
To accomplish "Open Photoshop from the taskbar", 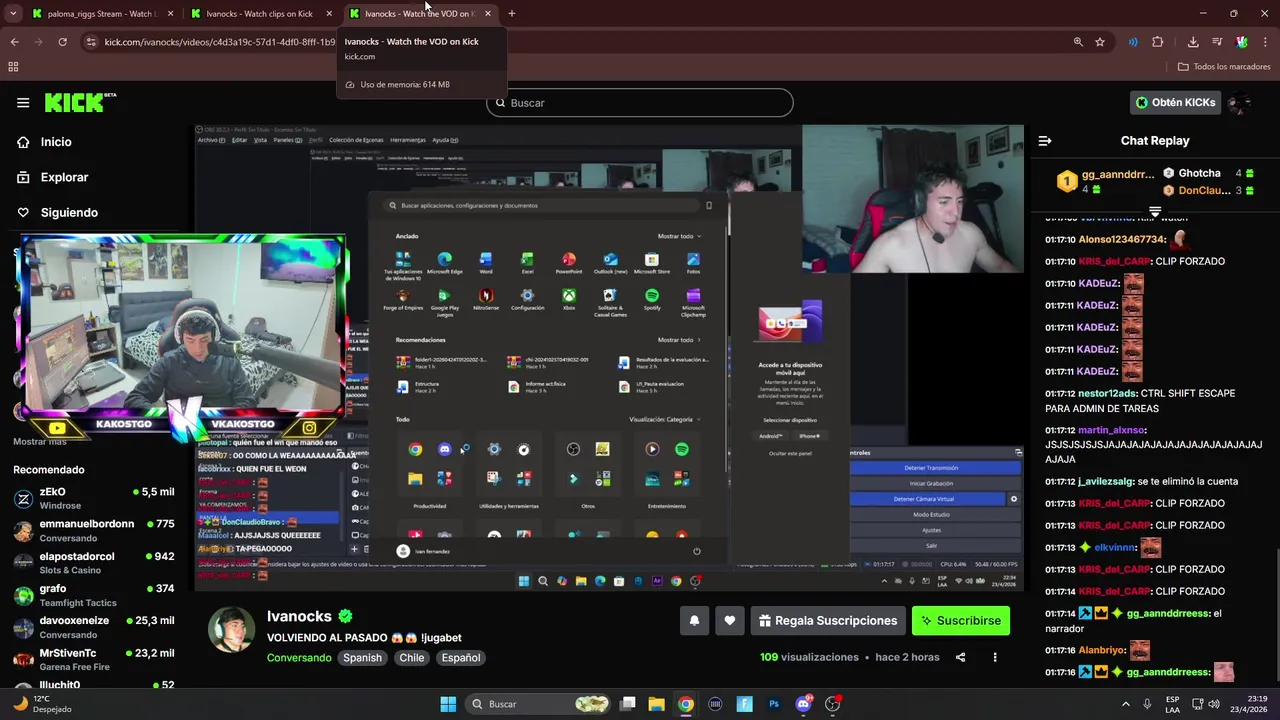I will pyautogui.click(x=774, y=704).
